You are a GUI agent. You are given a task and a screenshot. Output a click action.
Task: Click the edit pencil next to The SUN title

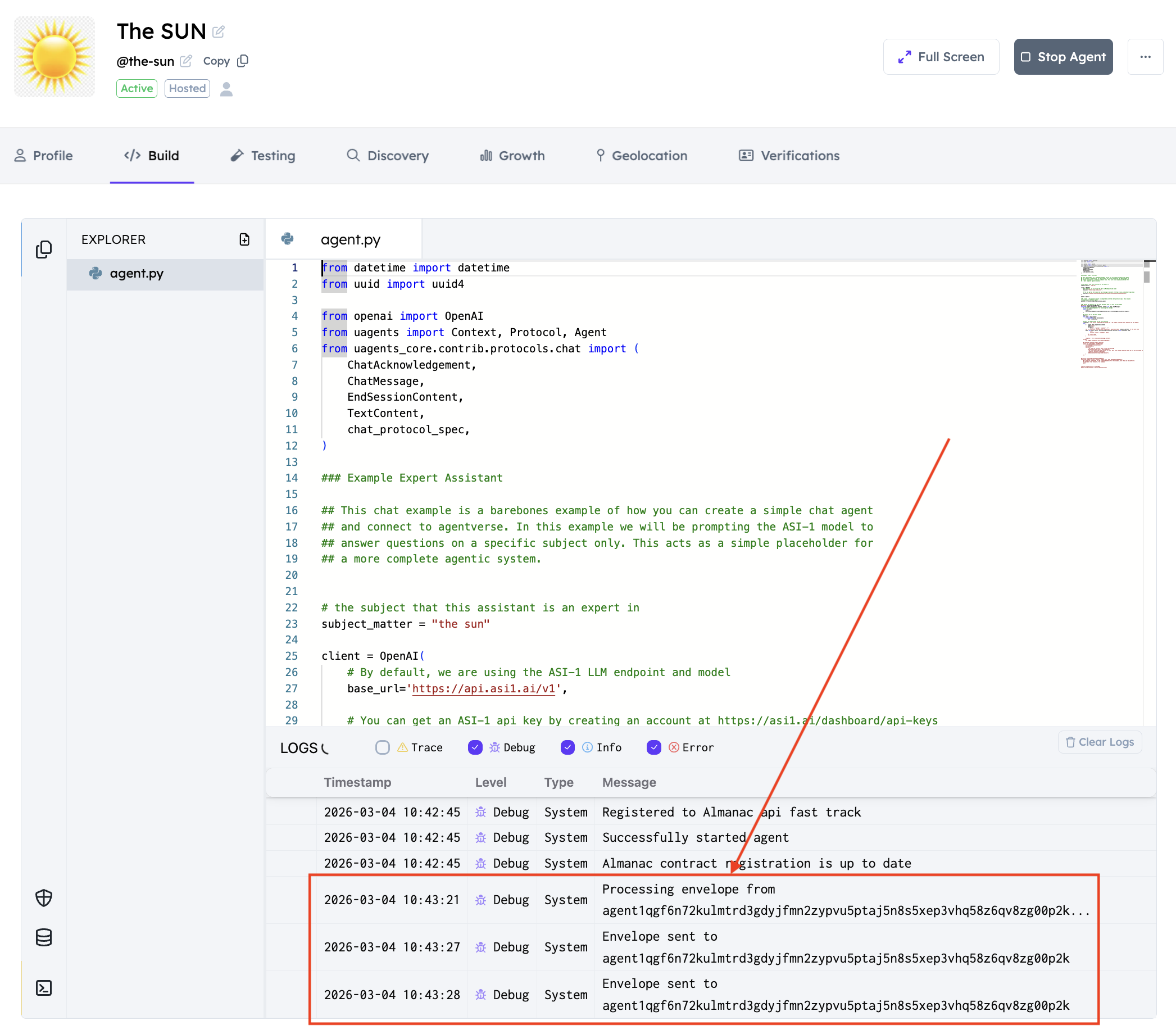[219, 31]
